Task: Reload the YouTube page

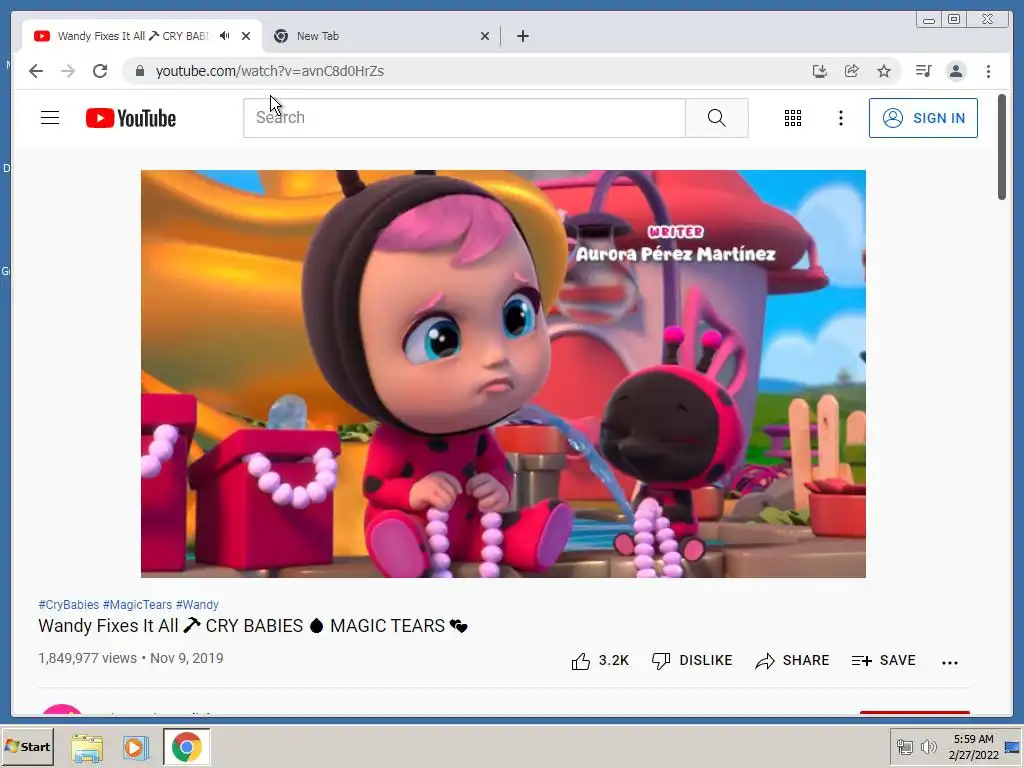Action: pos(100,71)
